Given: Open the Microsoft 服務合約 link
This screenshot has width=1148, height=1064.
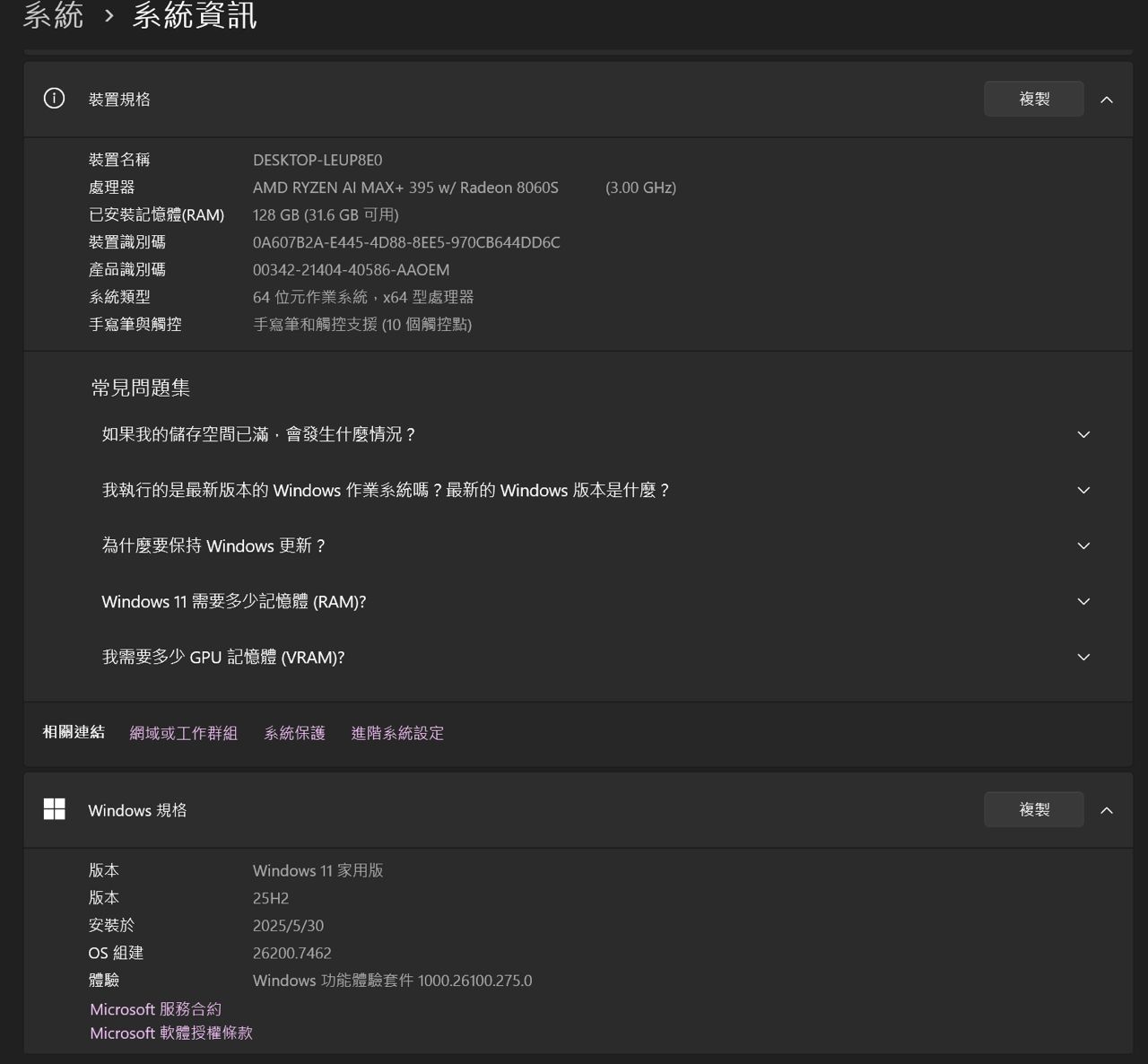Looking at the screenshot, I should click(x=155, y=1009).
